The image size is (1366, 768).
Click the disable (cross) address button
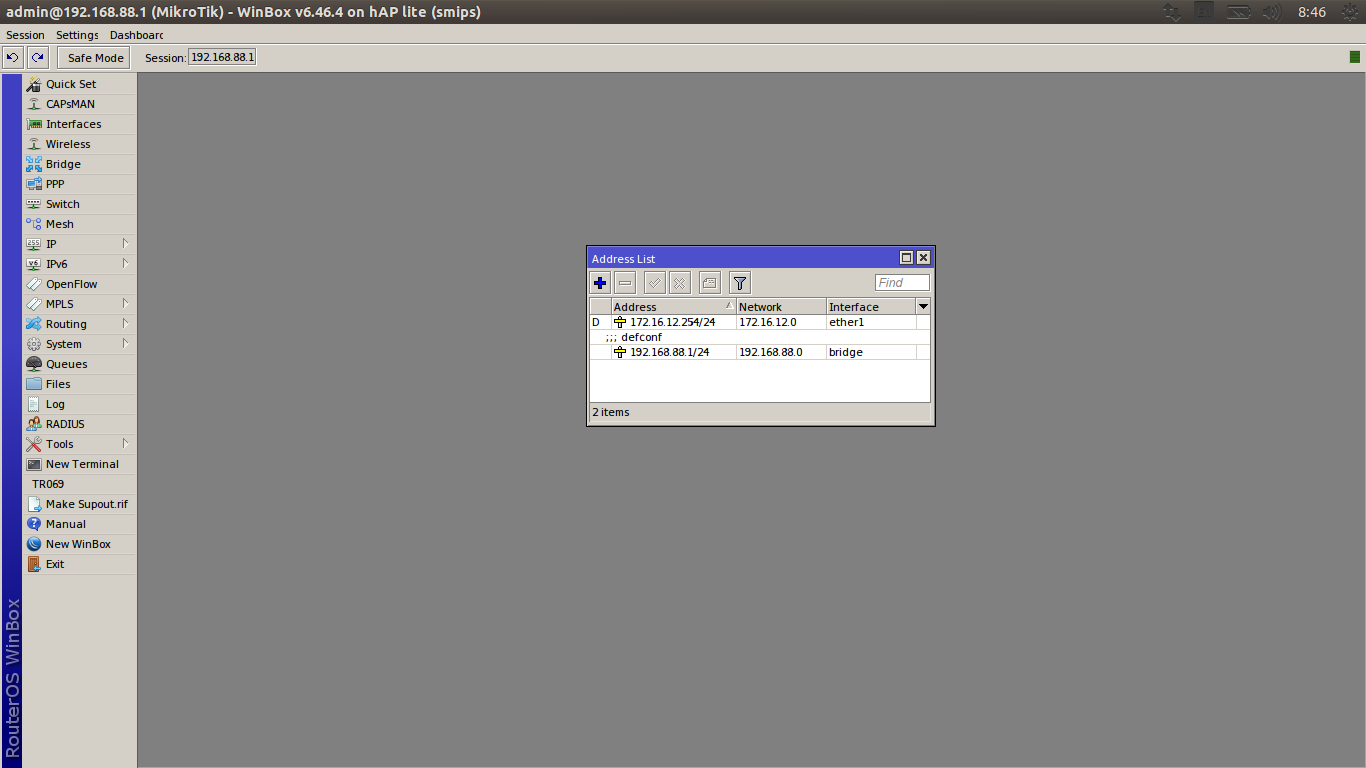679,283
